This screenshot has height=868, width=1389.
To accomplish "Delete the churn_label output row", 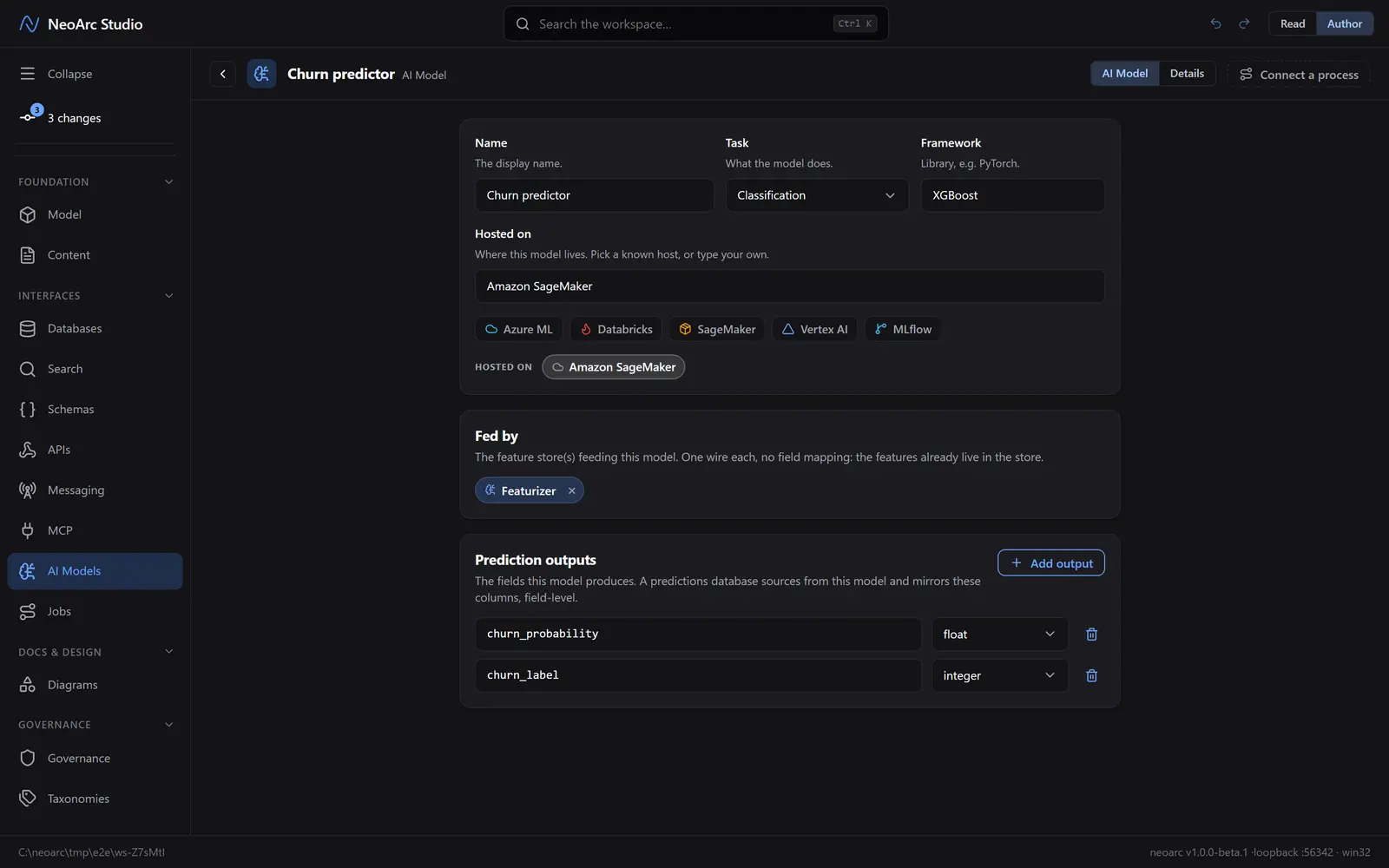I will [1091, 675].
